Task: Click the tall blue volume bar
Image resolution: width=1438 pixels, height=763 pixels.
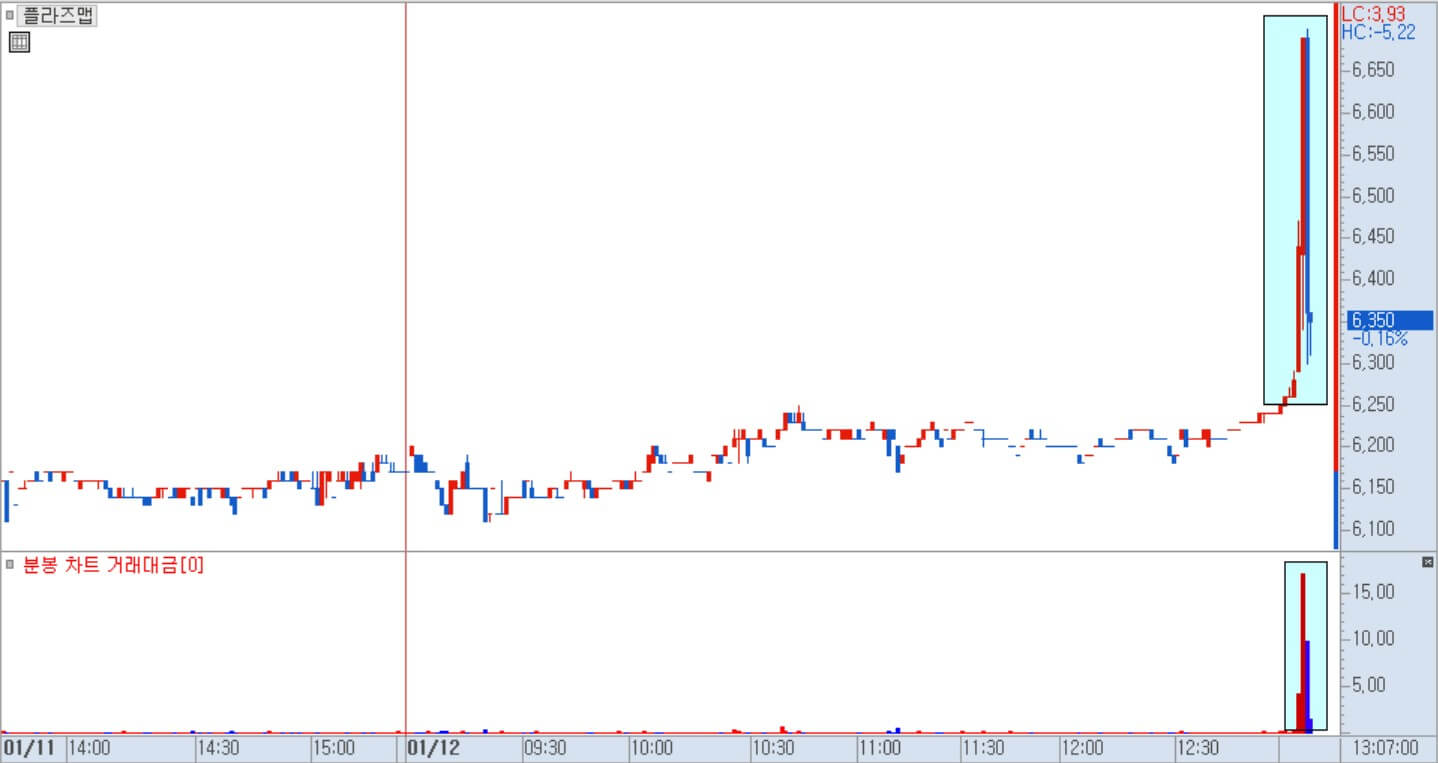Action: (x=1307, y=686)
